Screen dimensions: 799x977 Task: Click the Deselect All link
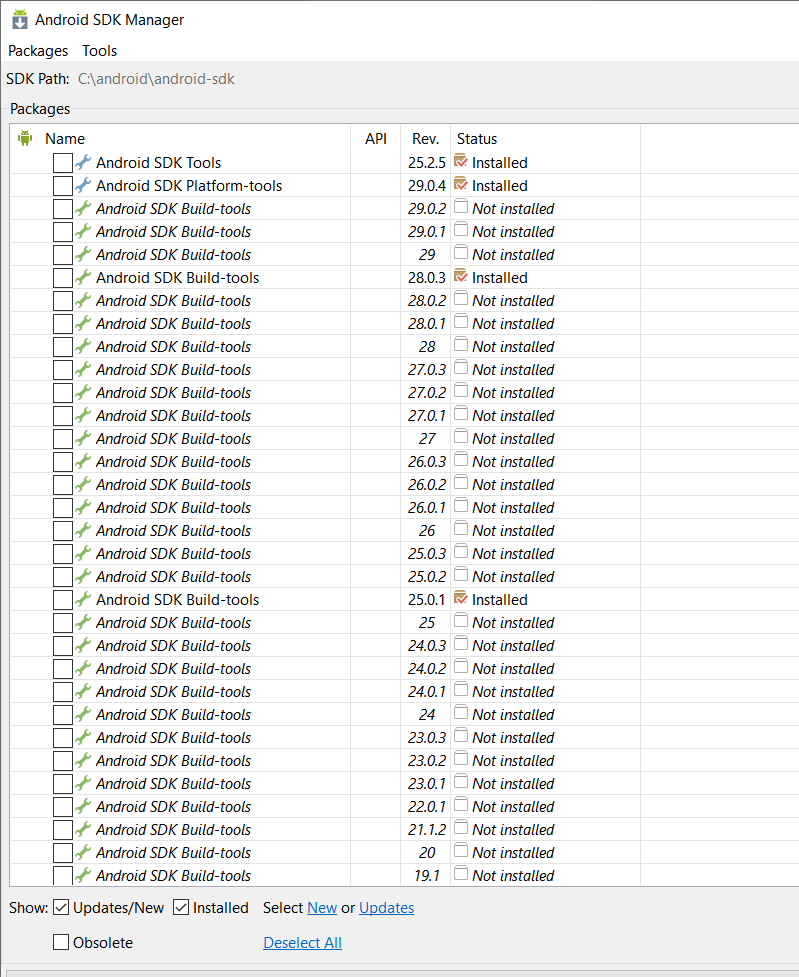(302, 943)
